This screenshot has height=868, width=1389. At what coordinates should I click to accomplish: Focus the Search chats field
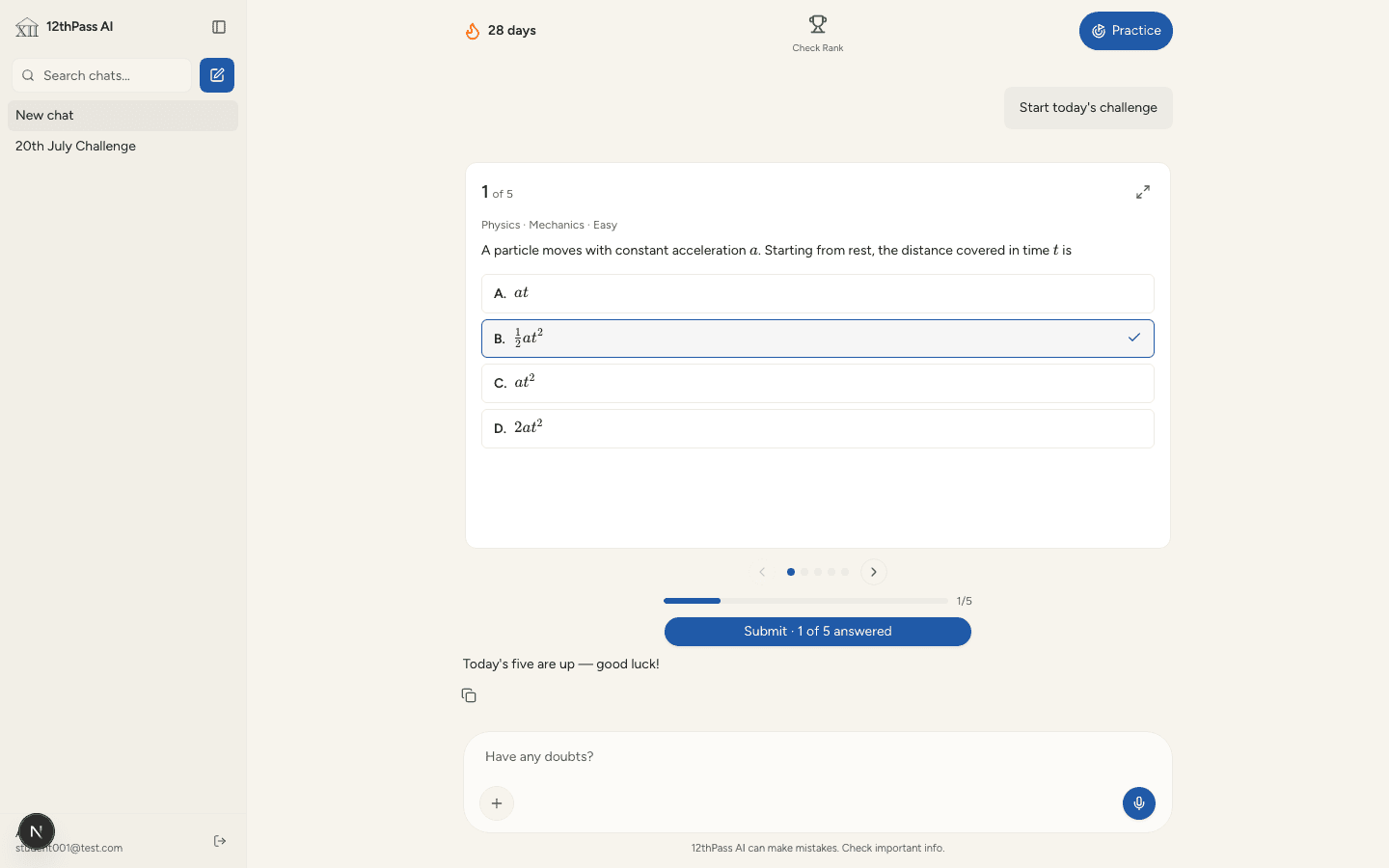click(101, 75)
